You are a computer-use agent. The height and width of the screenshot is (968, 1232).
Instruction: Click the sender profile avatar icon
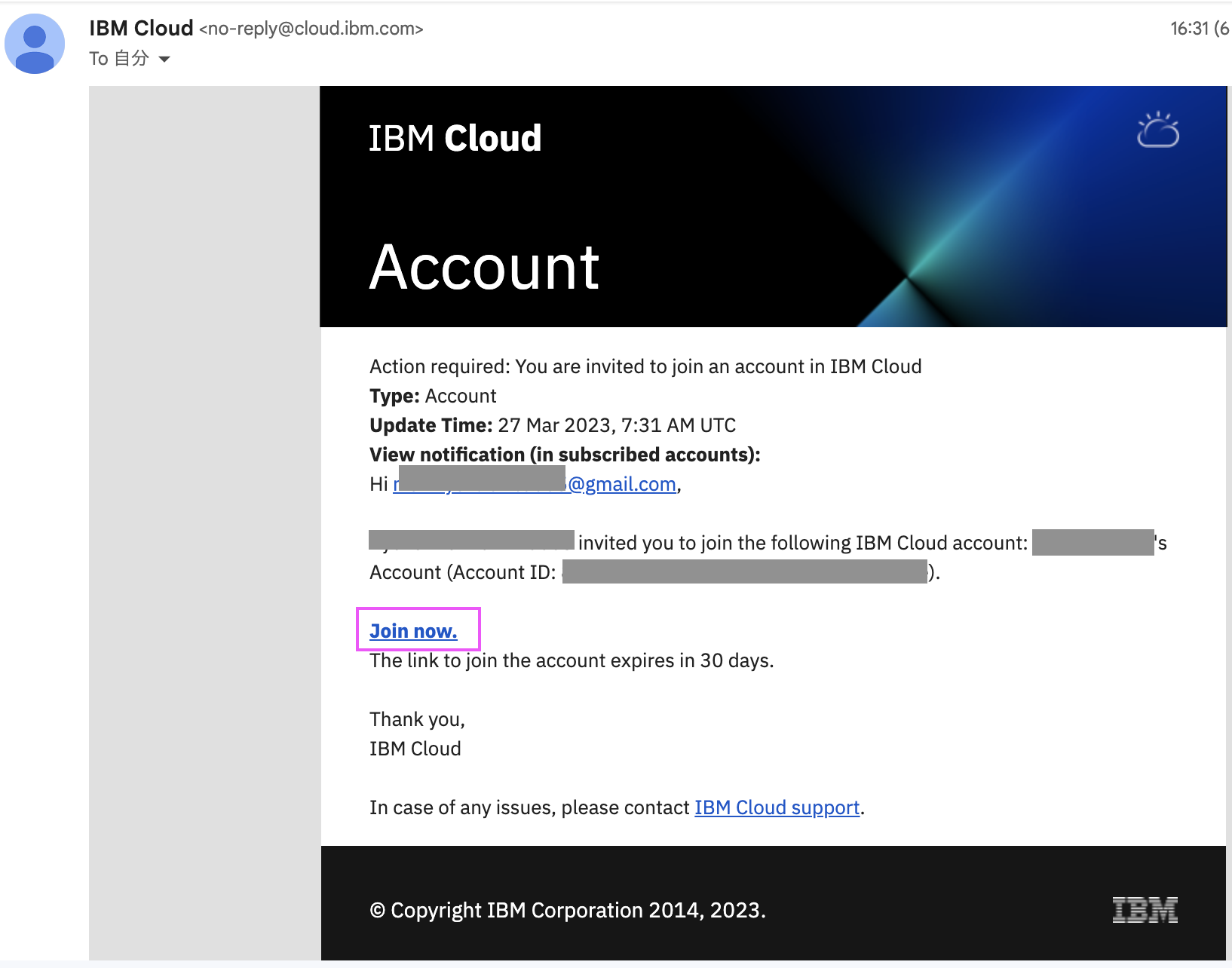tap(35, 44)
